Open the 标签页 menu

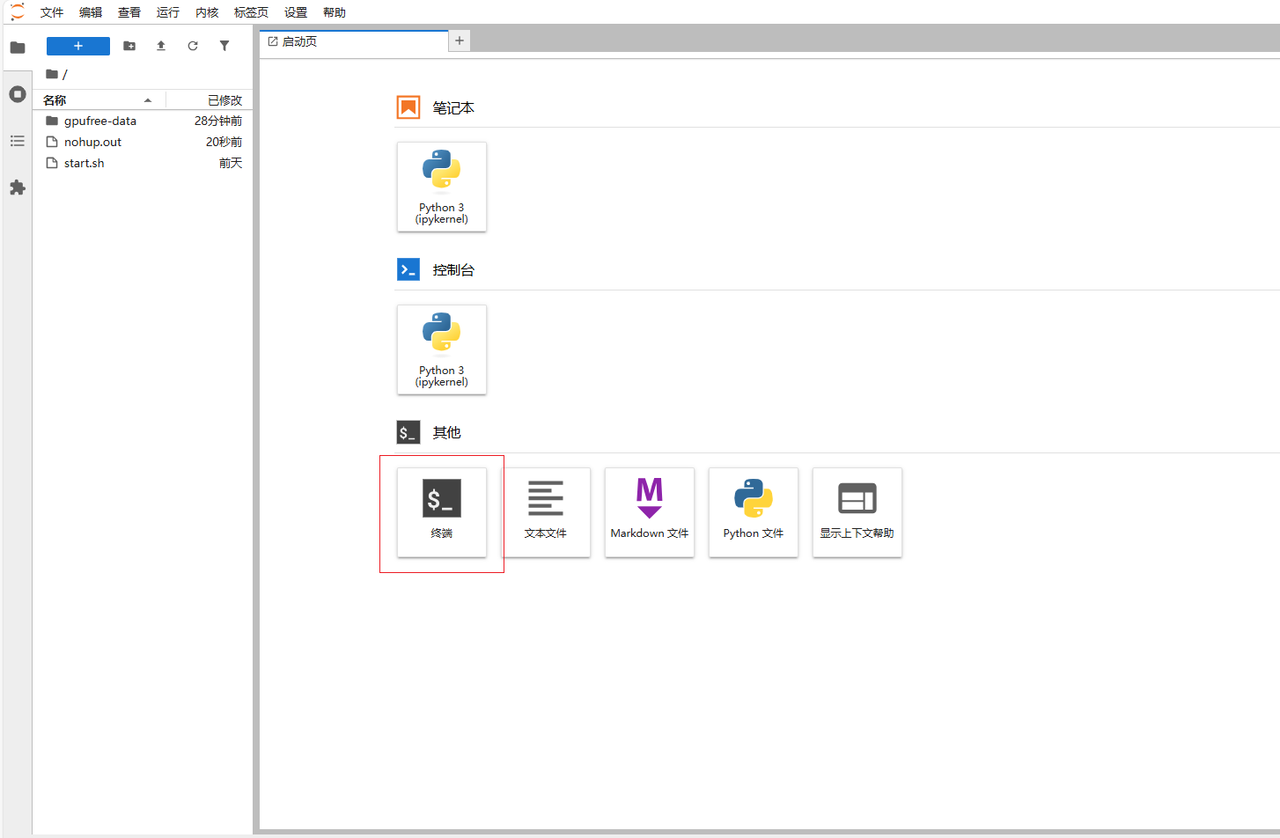(251, 12)
